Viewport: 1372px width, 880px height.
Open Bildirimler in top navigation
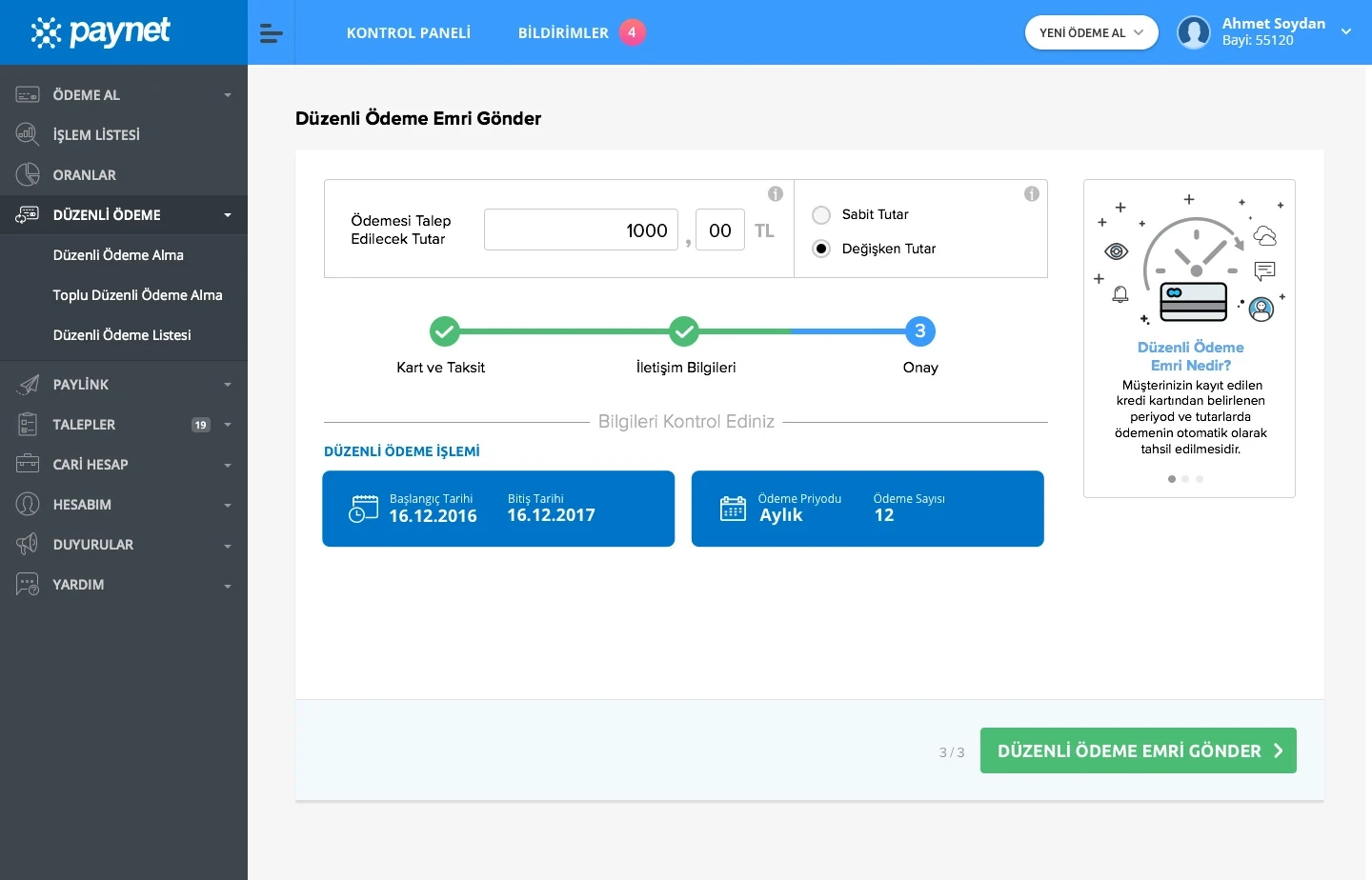tap(563, 33)
